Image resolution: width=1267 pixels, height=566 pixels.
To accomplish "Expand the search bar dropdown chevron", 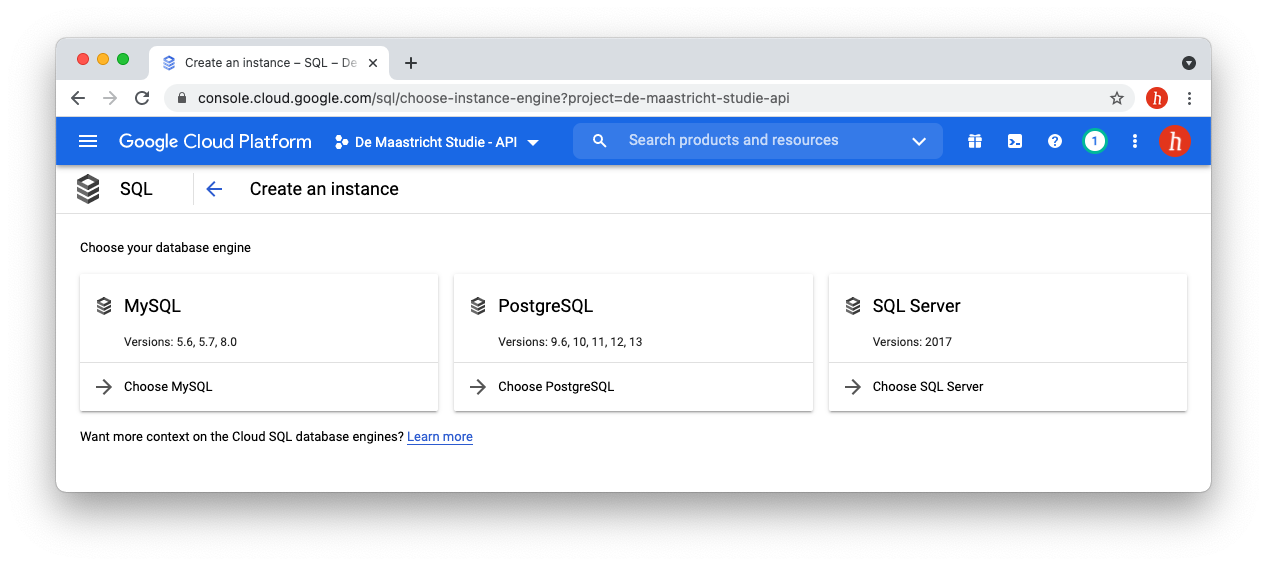I will pos(919,141).
